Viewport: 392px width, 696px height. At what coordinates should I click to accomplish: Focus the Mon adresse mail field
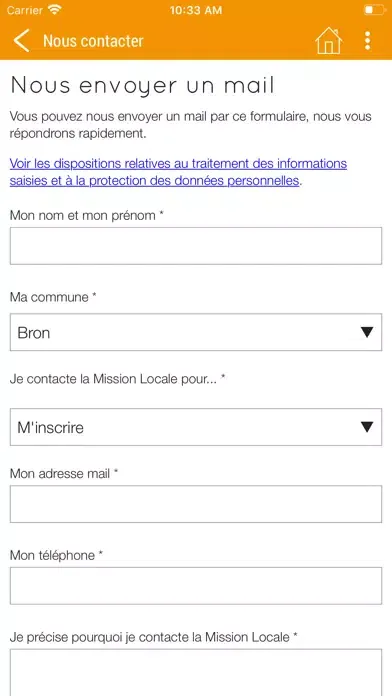point(196,504)
